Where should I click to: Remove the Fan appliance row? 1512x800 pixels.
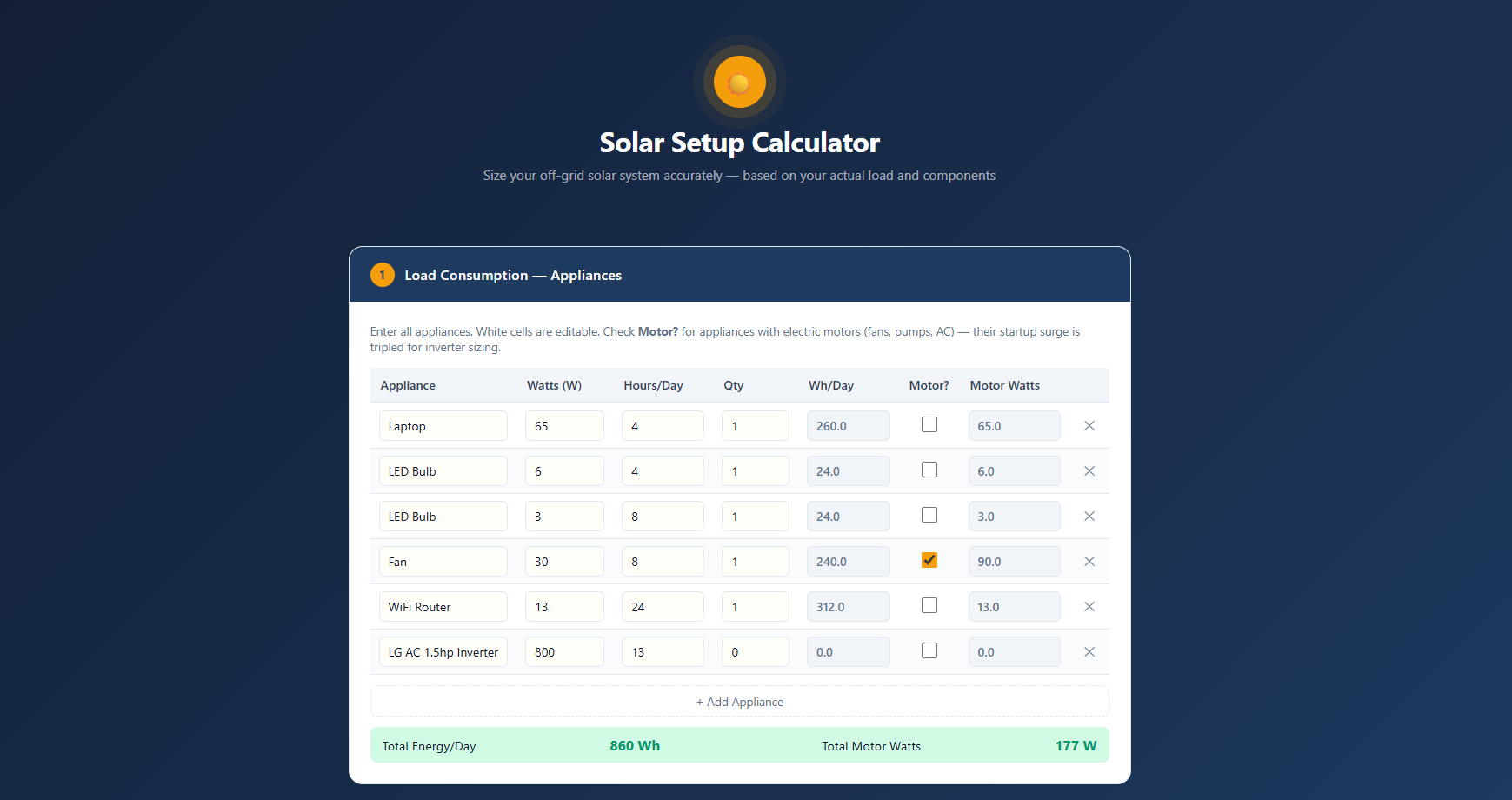click(1089, 562)
